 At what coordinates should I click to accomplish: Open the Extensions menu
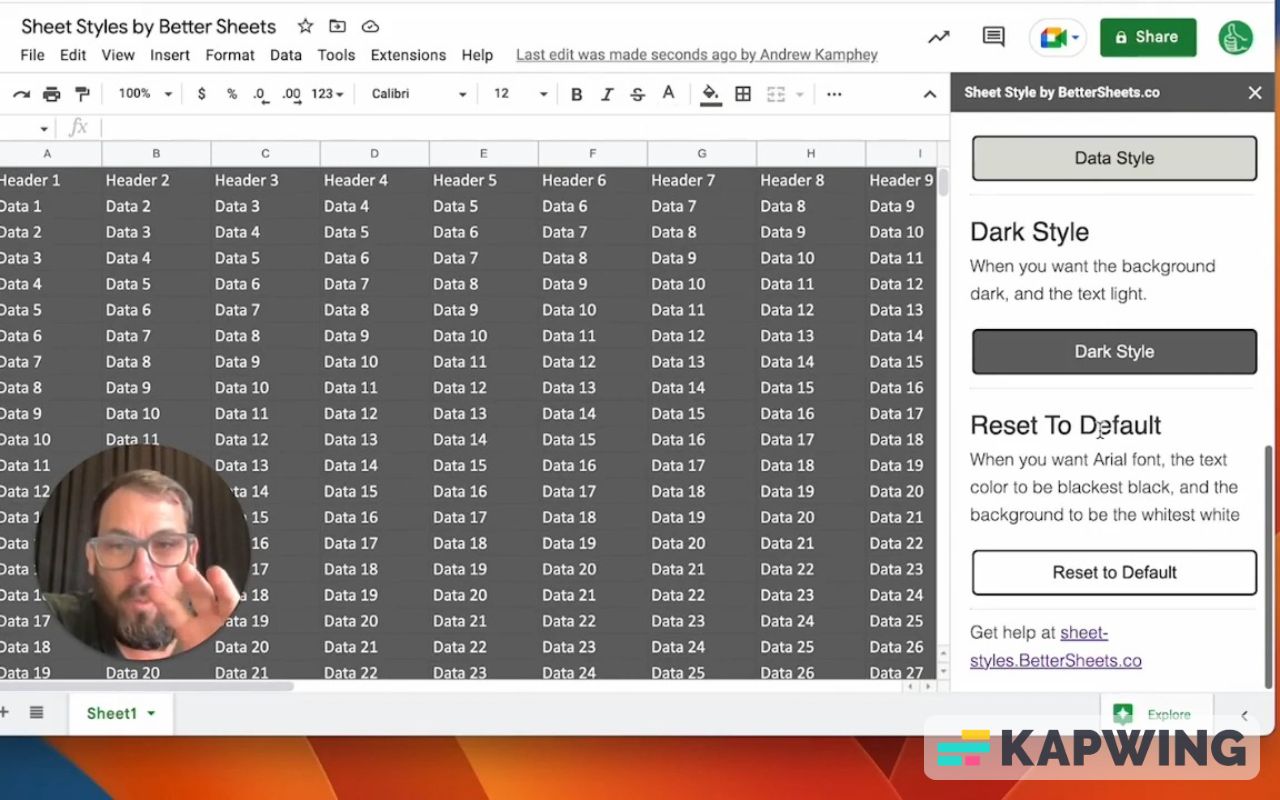[x=408, y=55]
